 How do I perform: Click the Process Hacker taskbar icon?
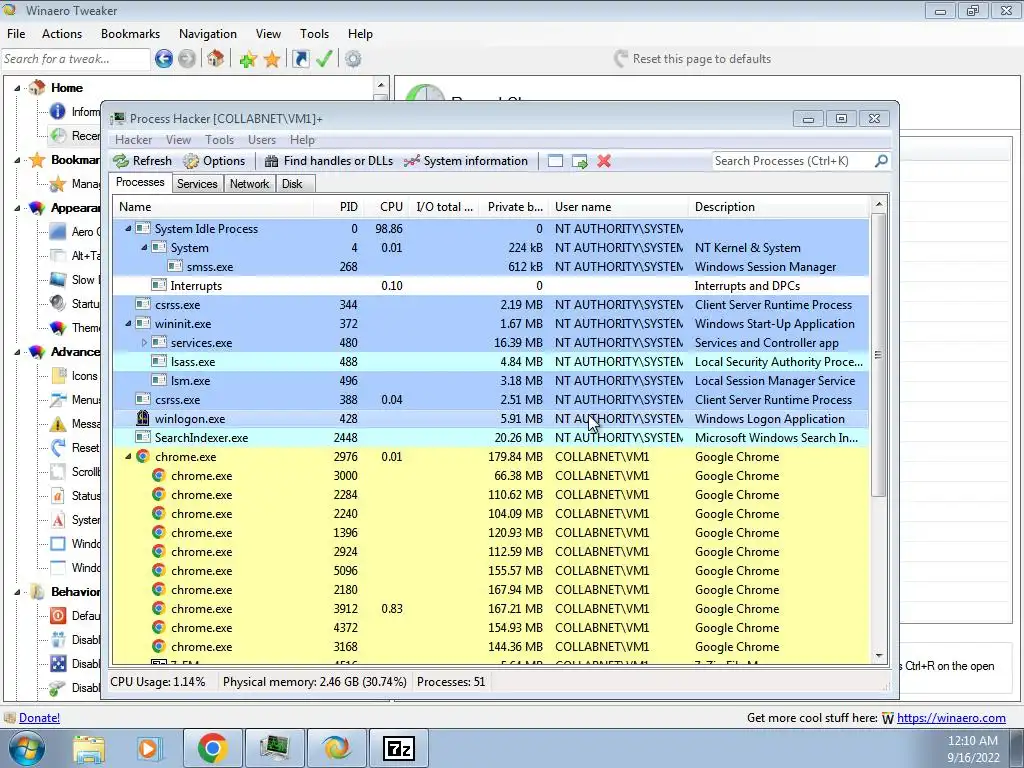click(274, 748)
